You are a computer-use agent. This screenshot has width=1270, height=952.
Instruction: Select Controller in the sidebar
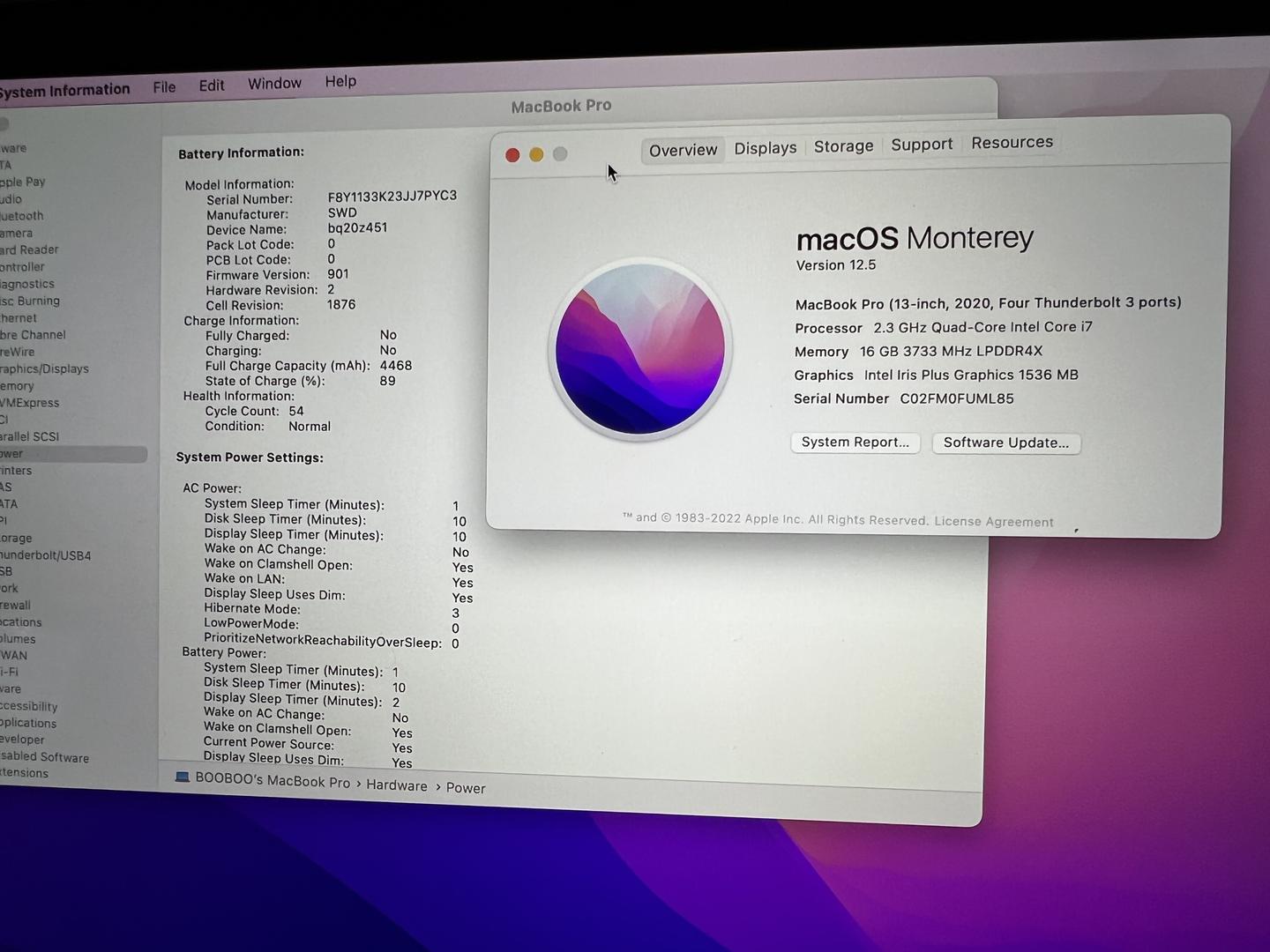[x=22, y=267]
